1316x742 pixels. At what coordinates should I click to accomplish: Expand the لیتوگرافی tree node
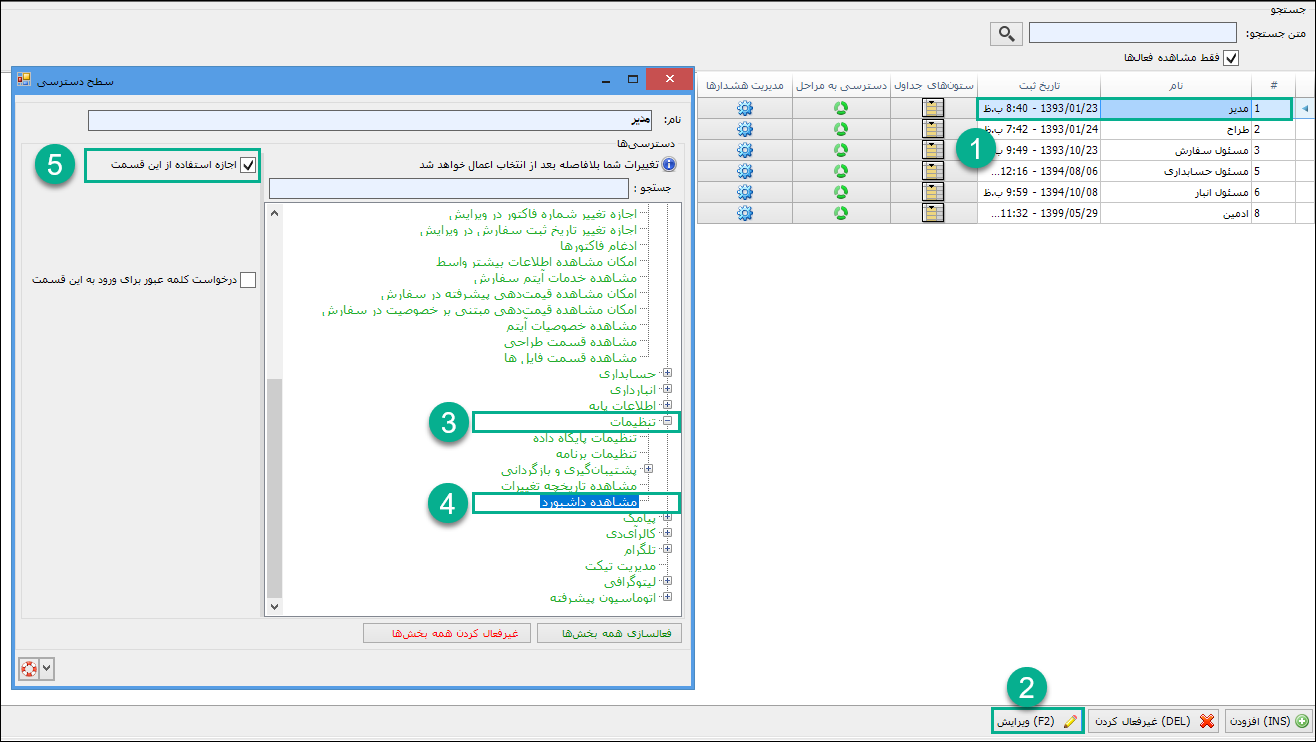pyautogui.click(x=667, y=581)
